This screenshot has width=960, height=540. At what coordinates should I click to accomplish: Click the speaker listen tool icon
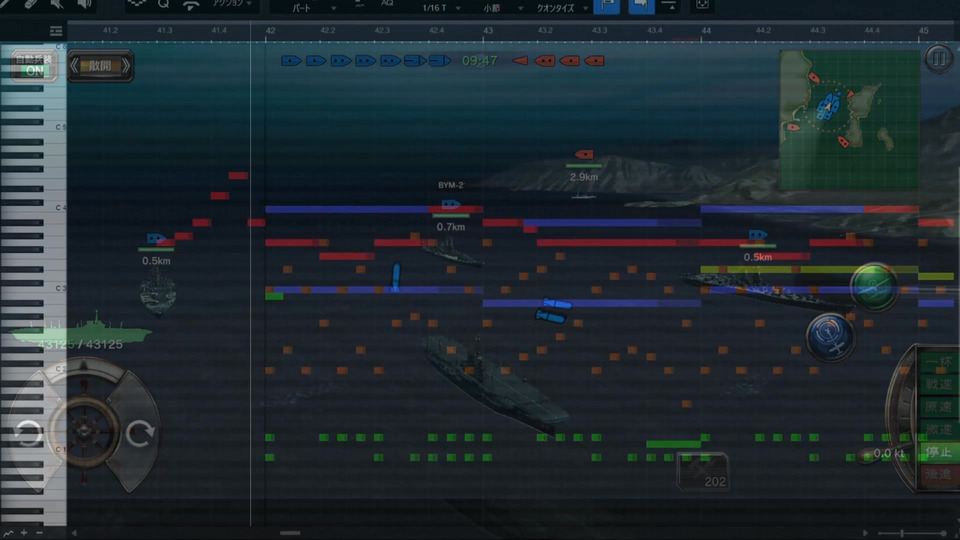click(84, 4)
